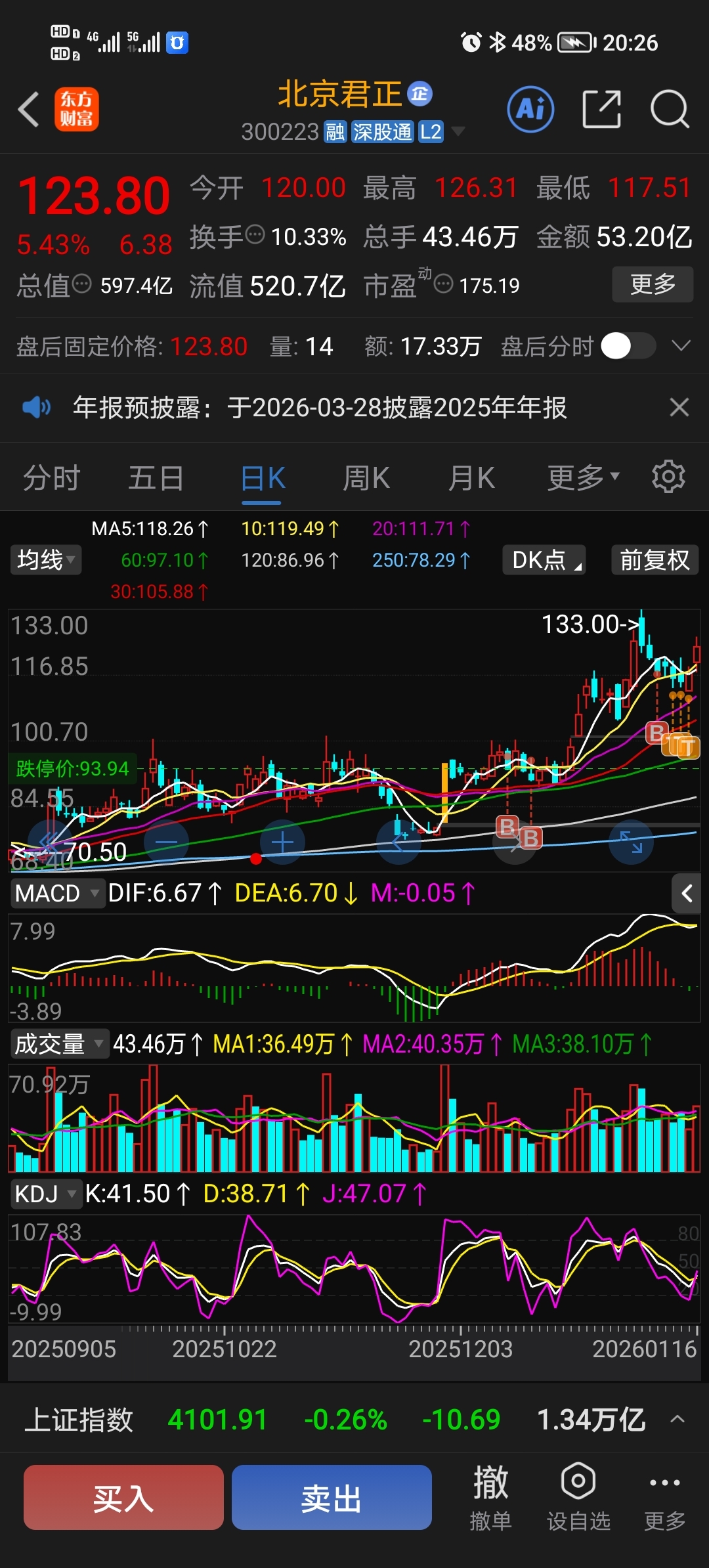Tap the status bar battery indicator

pos(577,43)
